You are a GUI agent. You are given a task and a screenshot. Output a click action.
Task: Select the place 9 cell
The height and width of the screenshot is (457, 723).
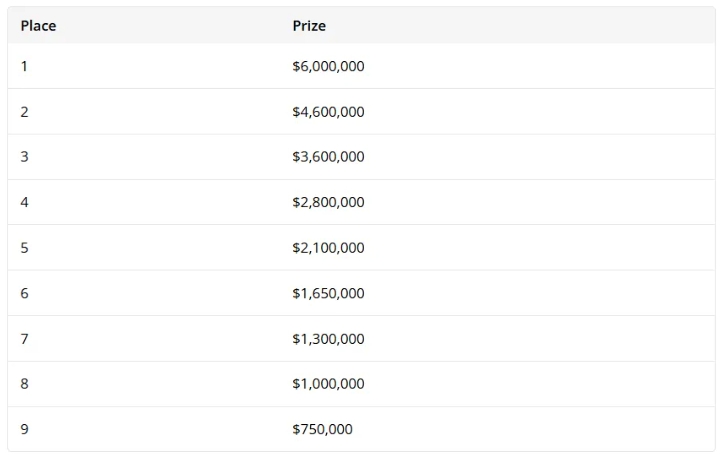25,429
